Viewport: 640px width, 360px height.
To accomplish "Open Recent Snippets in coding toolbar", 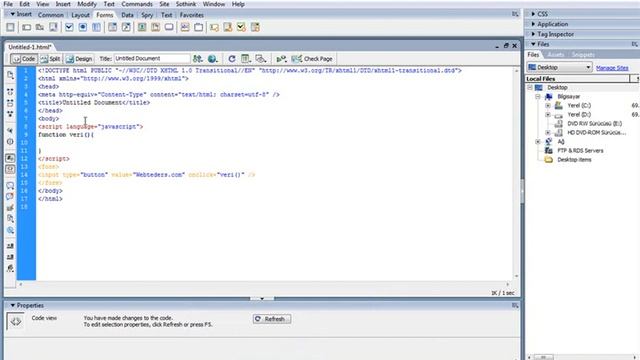I will (10, 219).
